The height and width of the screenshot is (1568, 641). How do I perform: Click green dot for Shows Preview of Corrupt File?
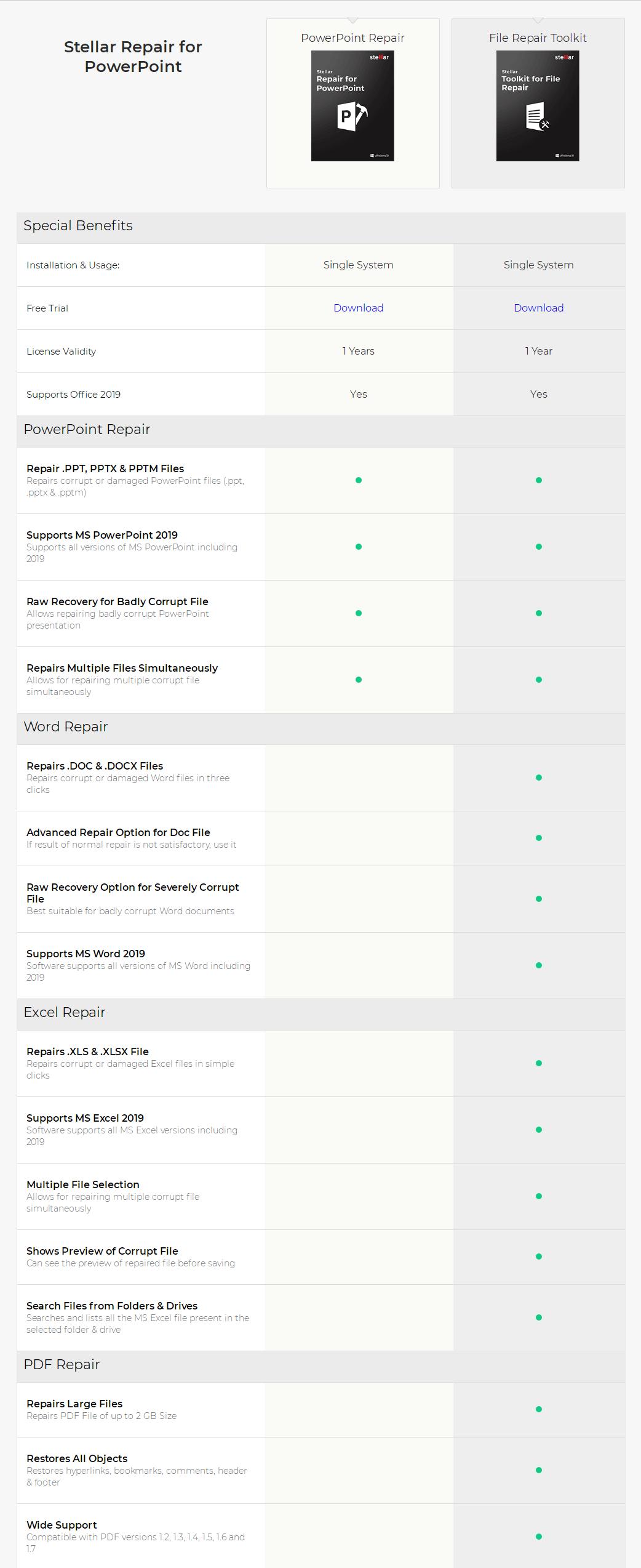click(539, 1256)
